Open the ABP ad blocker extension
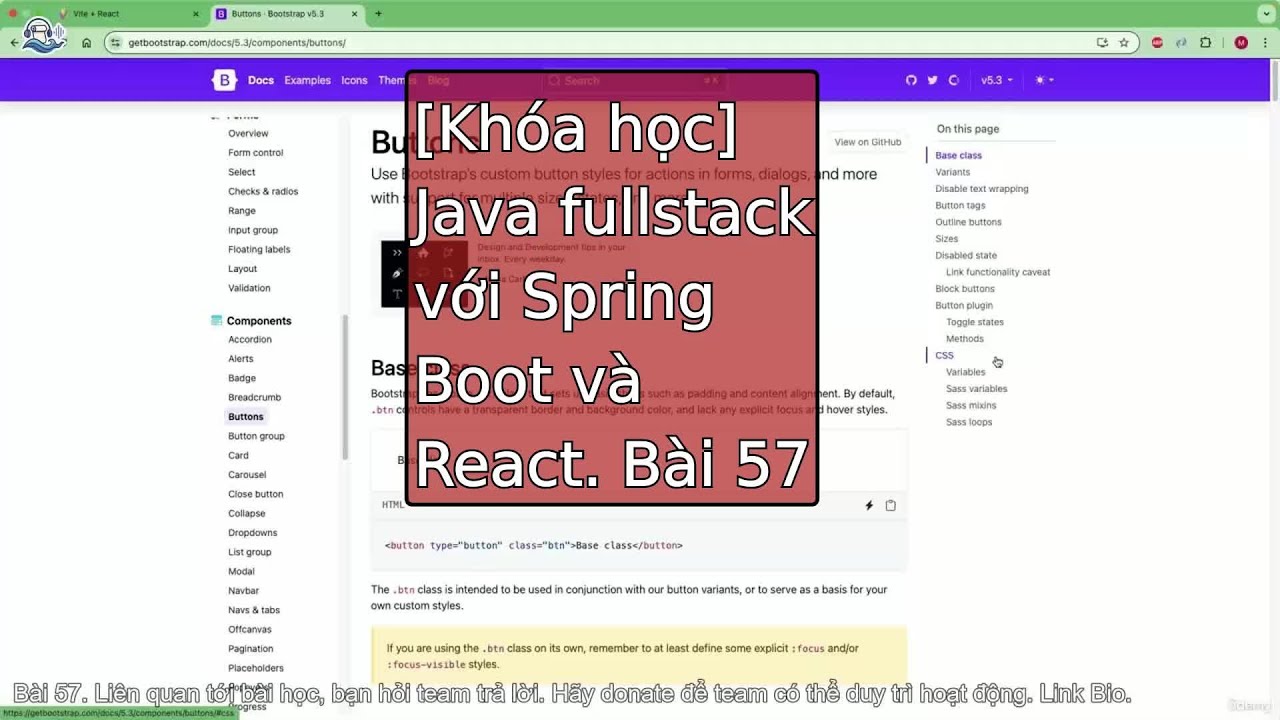The height and width of the screenshot is (720, 1280). click(x=1157, y=43)
